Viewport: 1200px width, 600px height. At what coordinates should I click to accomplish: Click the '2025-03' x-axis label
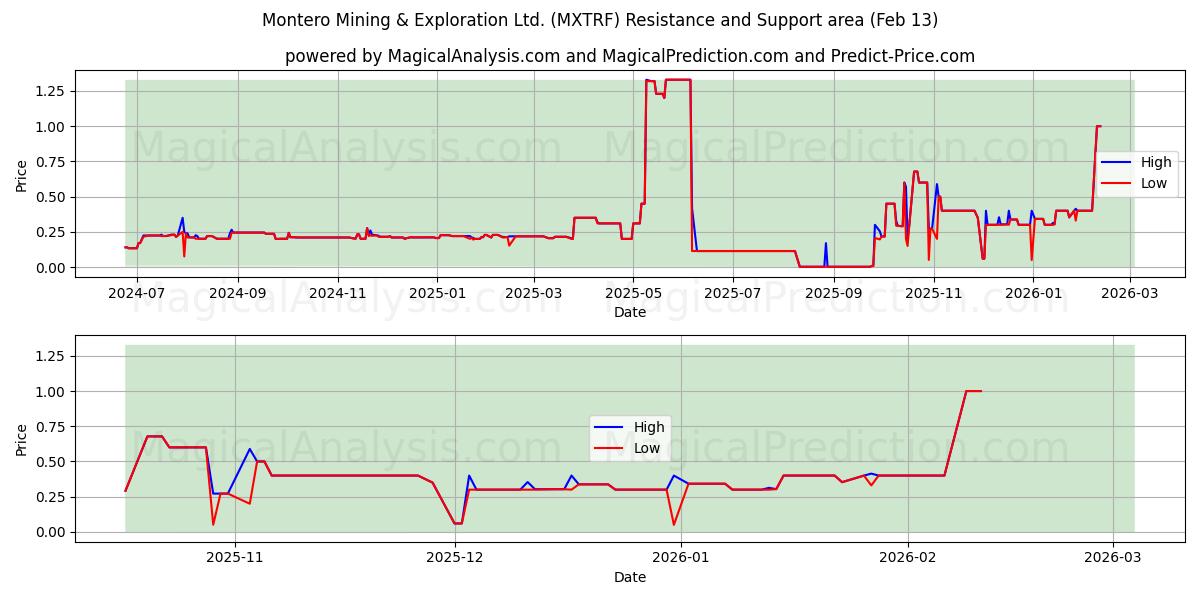(533, 293)
